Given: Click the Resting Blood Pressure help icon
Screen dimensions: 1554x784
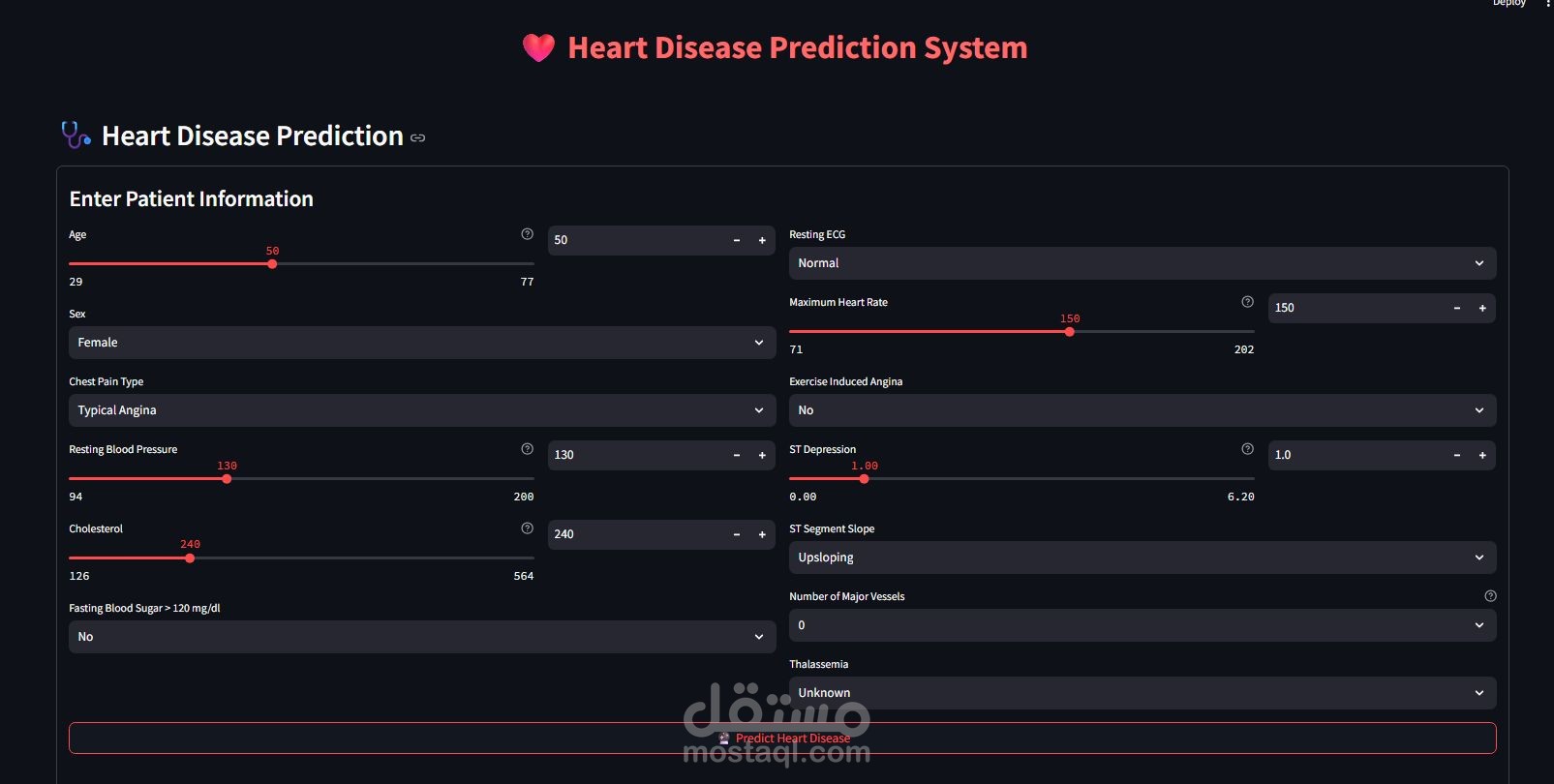Looking at the screenshot, I should point(527,449).
